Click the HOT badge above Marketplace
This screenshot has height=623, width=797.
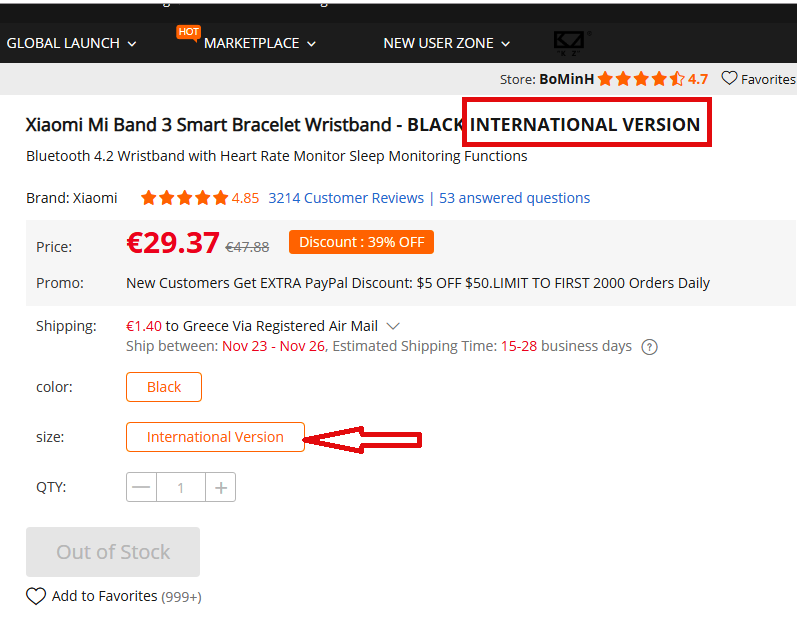click(x=188, y=32)
